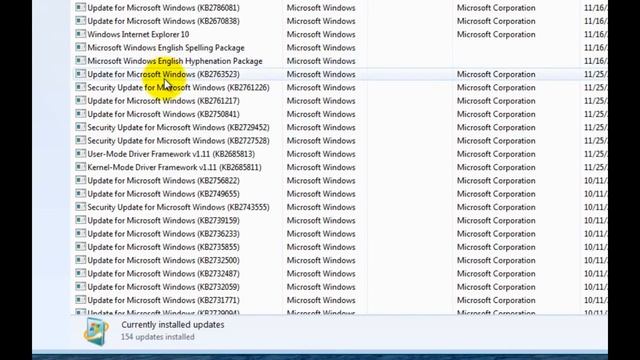Image resolution: width=640 pixels, height=360 pixels.
Task: Click update icon for KB2732500 row
Action: click(80, 260)
